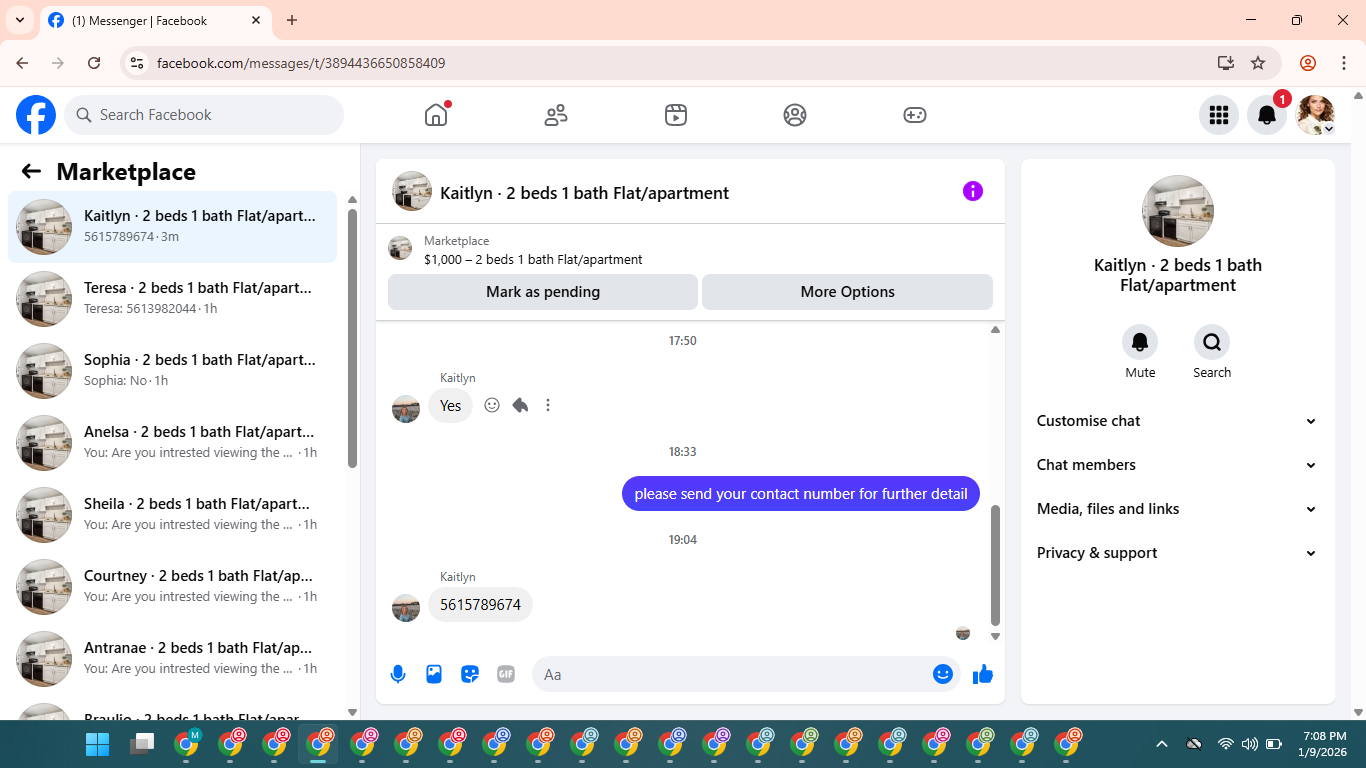Go back in browser history
This screenshot has width=1366, height=768.
coord(22,63)
